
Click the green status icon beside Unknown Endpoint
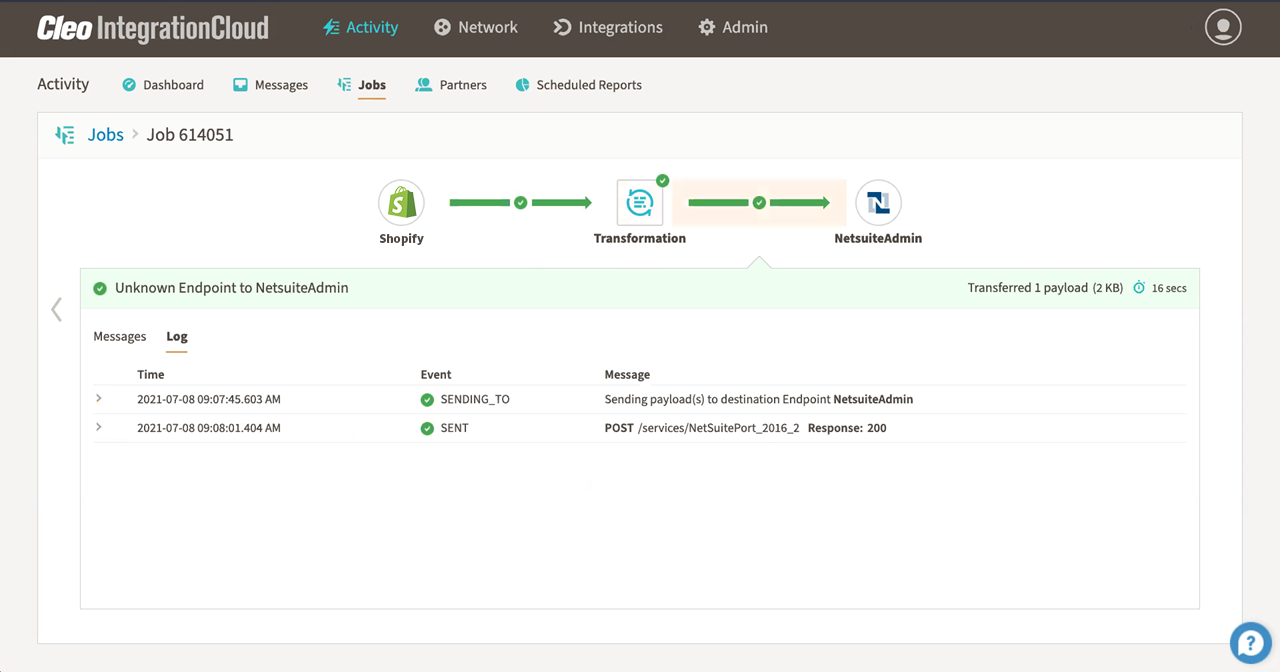tap(100, 288)
